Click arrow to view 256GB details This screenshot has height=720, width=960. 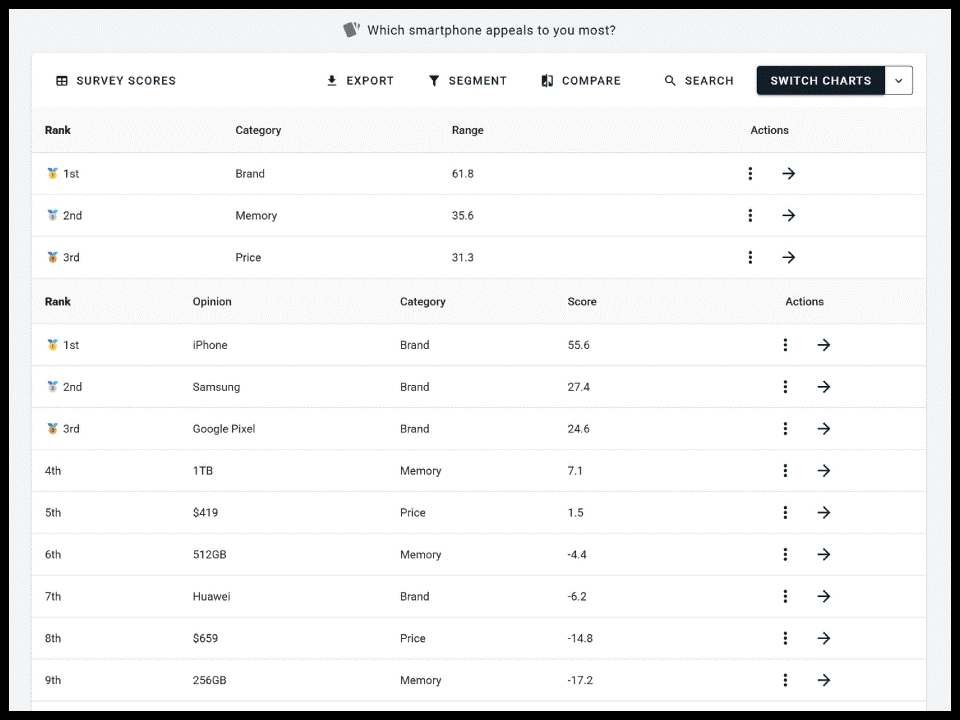823,680
